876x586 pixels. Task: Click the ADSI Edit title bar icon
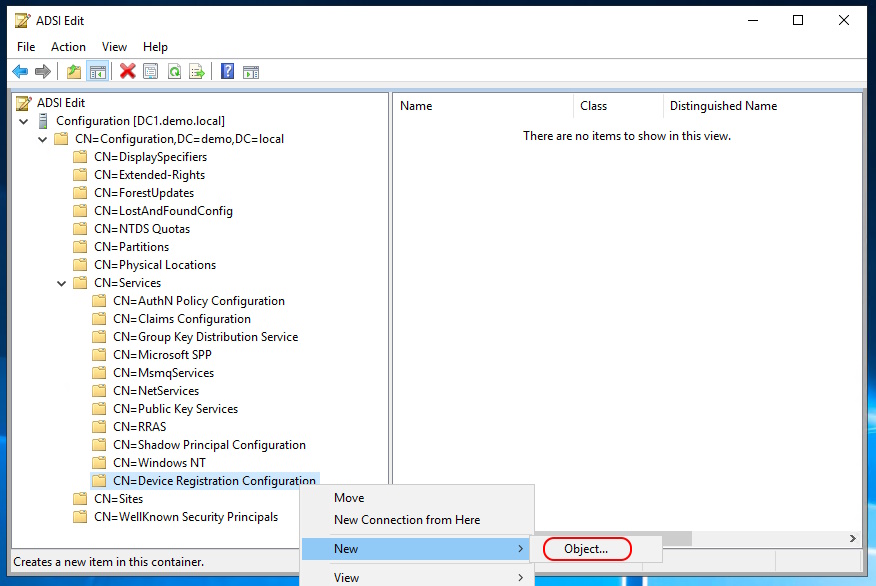[x=22, y=21]
